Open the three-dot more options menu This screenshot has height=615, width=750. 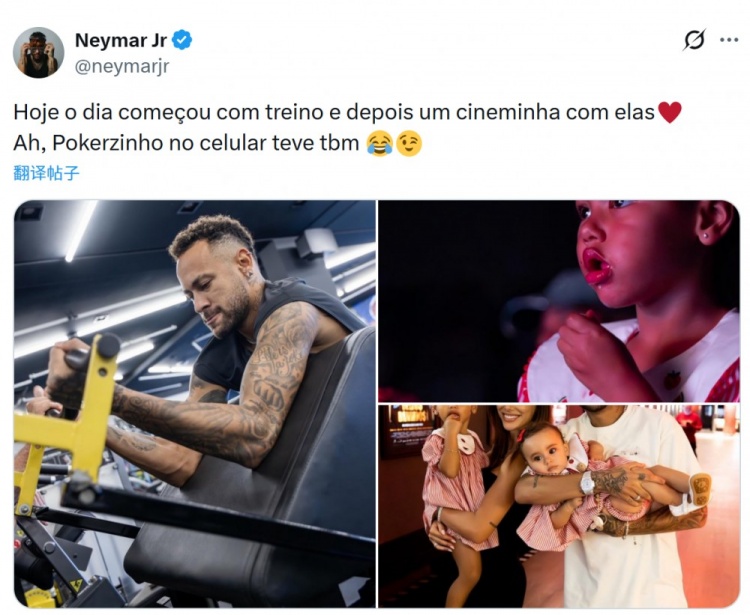[728, 40]
